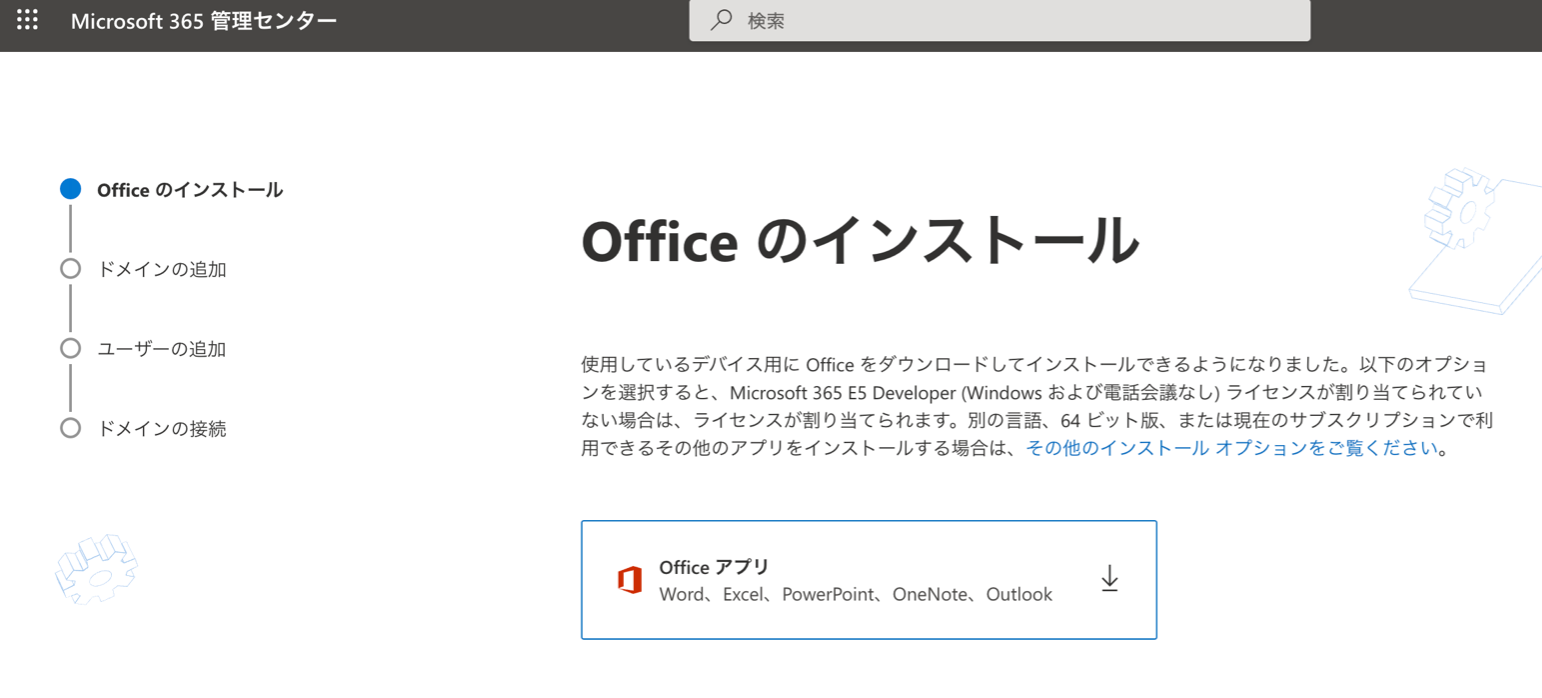Click the step circle beside ドメインの追加

(x=70, y=269)
